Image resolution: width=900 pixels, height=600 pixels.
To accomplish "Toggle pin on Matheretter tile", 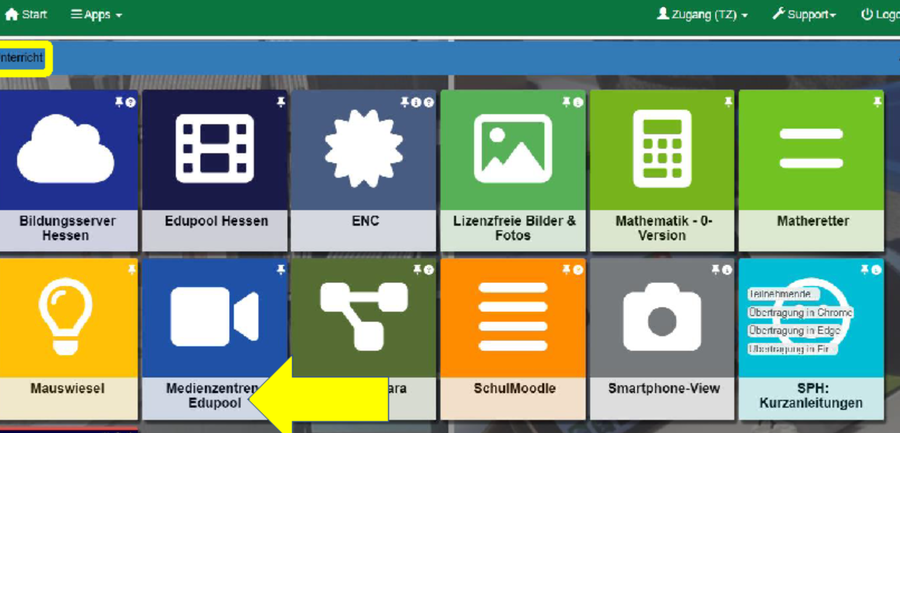I will pyautogui.click(x=877, y=102).
